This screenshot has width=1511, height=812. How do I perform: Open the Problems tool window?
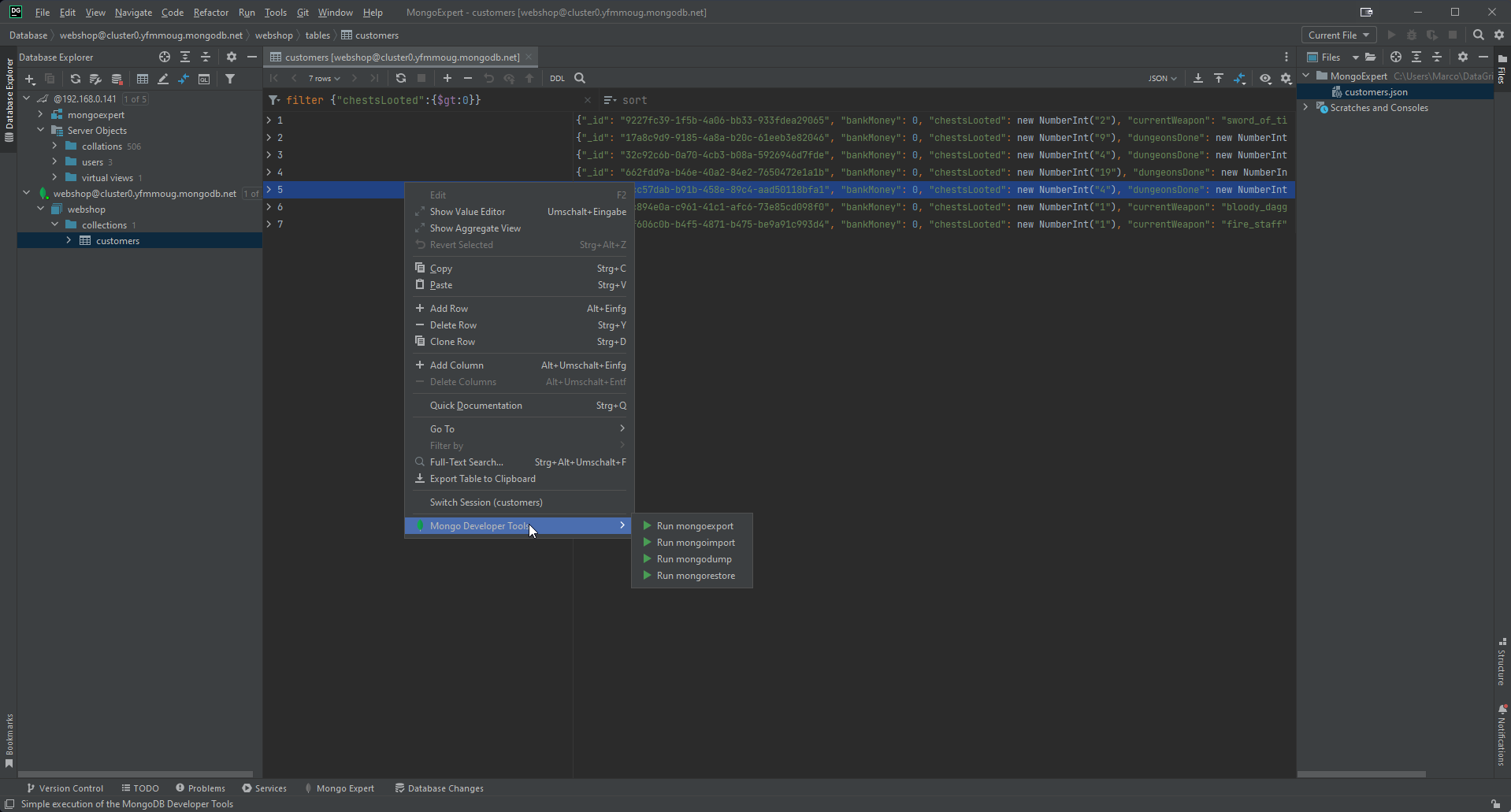tap(201, 788)
